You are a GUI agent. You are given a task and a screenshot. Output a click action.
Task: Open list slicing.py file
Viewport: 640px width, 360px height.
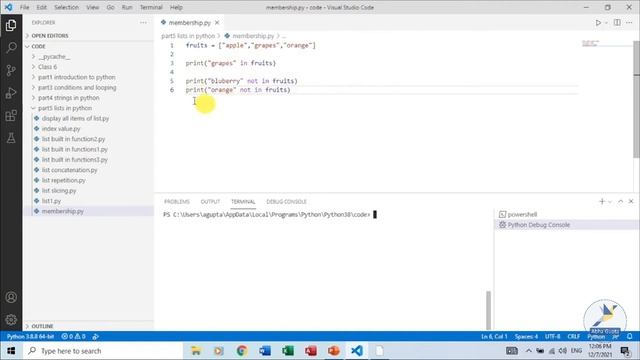point(59,191)
